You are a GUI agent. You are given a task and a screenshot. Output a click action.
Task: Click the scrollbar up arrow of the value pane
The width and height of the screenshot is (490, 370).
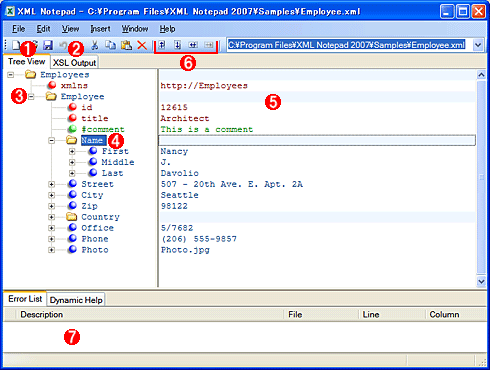(x=481, y=75)
